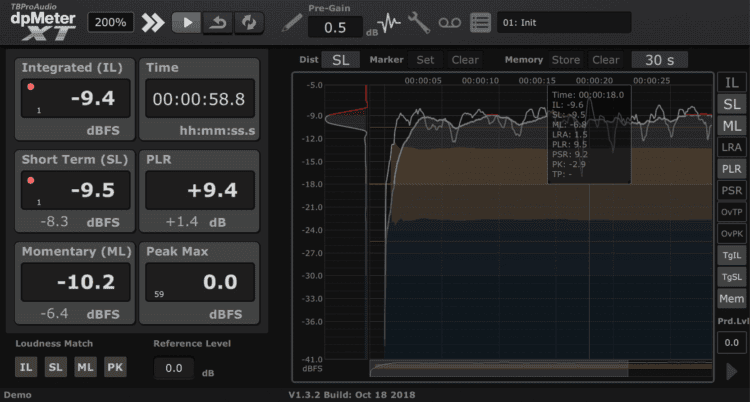Click the play triangle below Prd.Lvl
Viewport: 750px width, 402px height.
(x=732, y=371)
